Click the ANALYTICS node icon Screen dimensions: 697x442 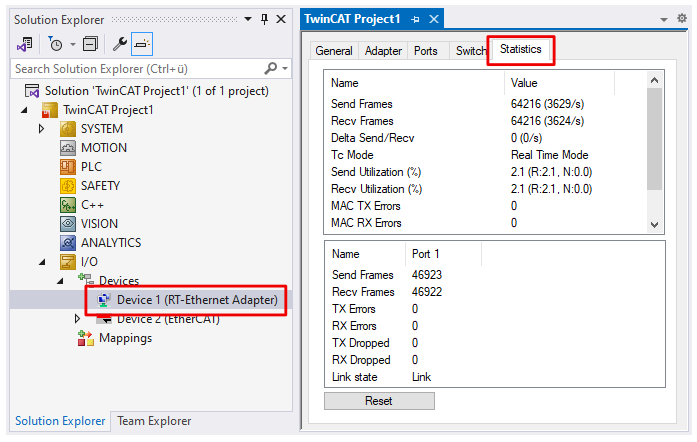[68, 243]
